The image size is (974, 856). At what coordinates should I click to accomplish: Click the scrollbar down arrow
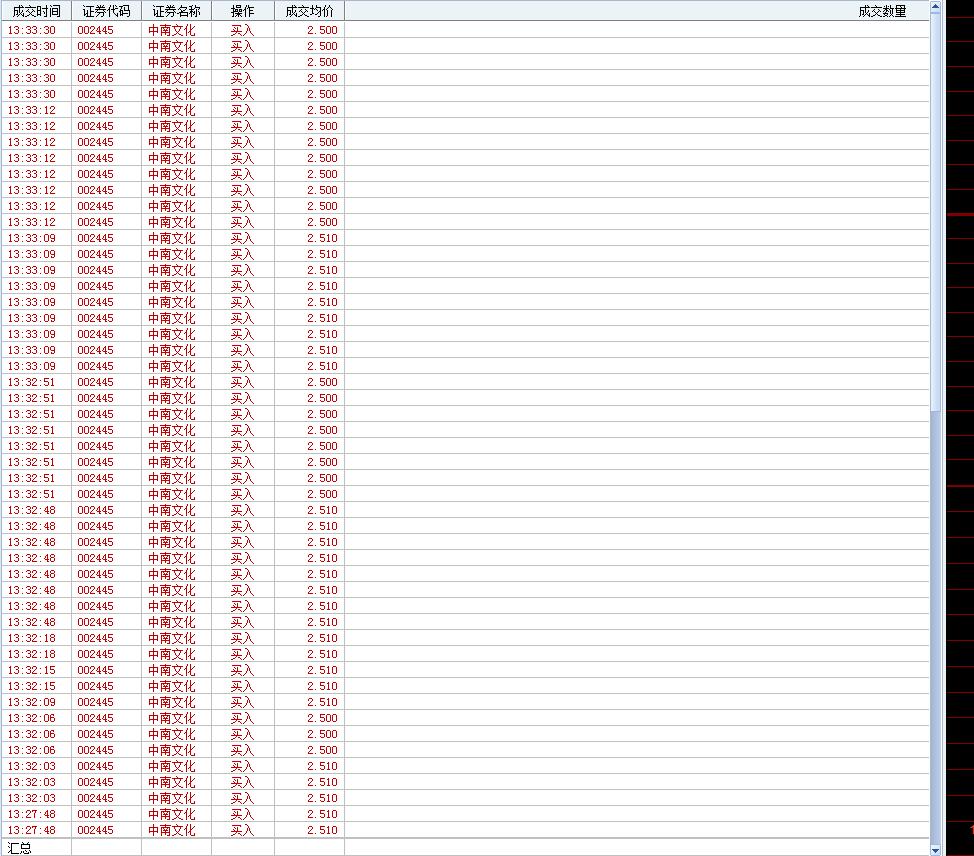(935, 849)
